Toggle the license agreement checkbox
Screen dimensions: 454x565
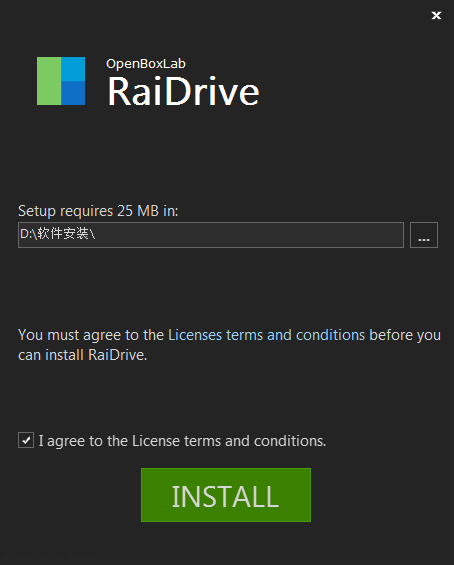[26, 440]
